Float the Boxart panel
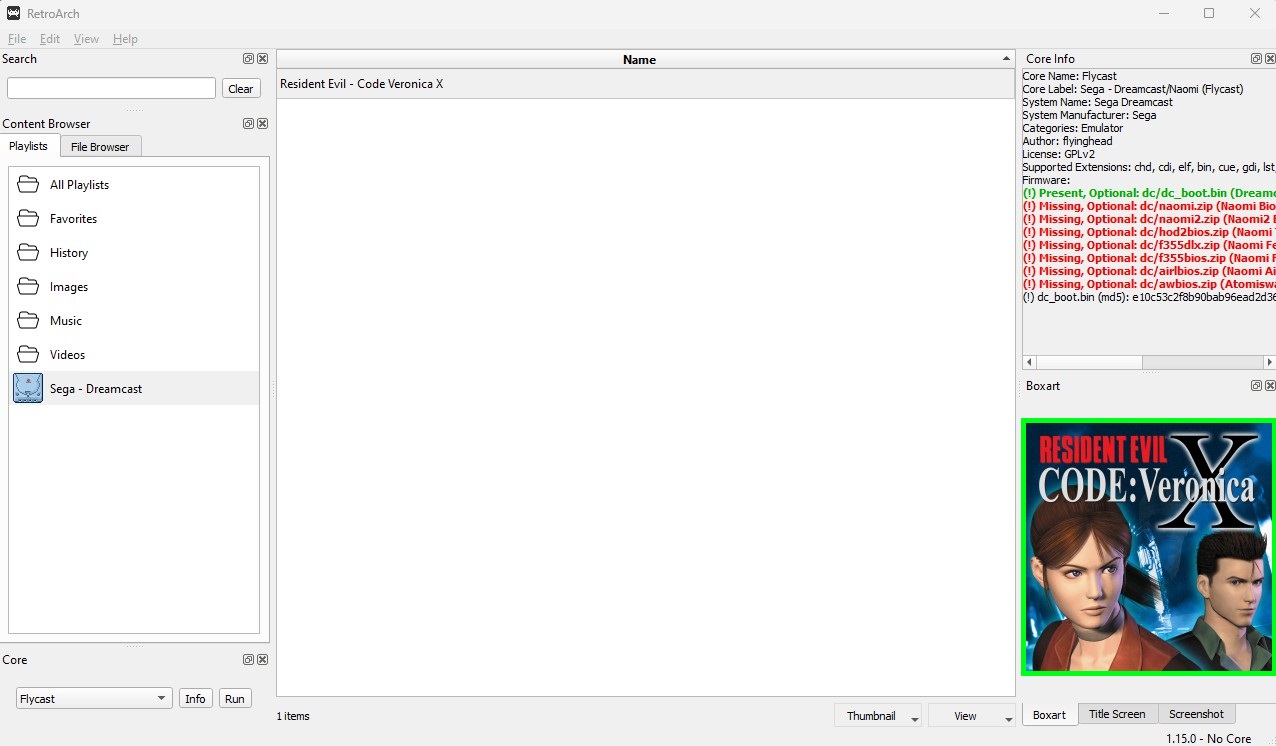 (1256, 386)
